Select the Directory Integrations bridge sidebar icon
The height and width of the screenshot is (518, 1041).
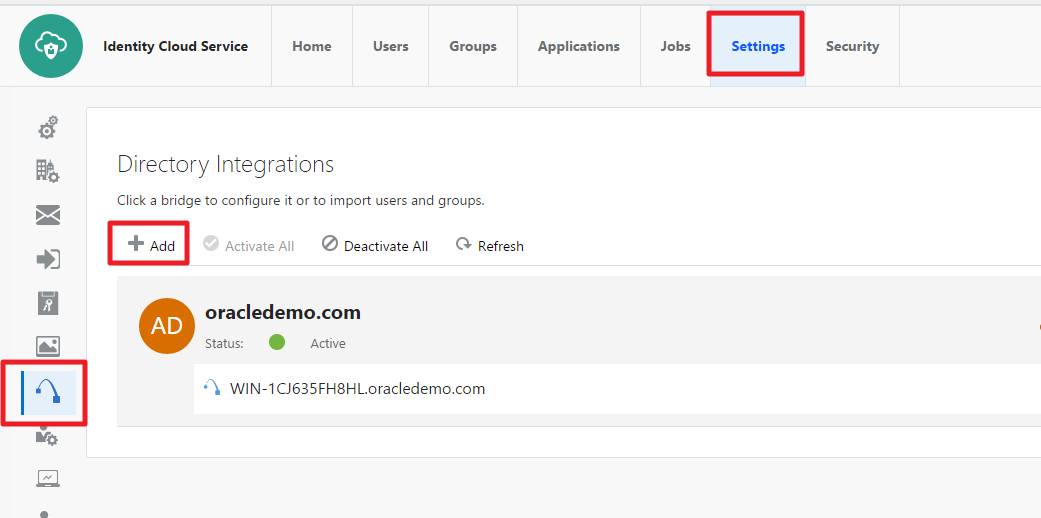click(48, 392)
